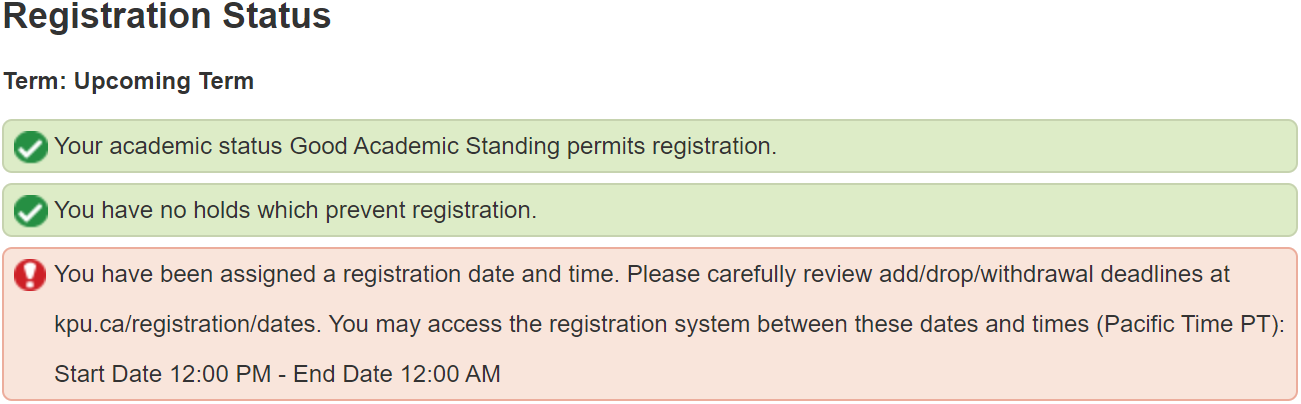This screenshot has height=404, width=1301.
Task: Select the "Term:" label text
Action: point(35,81)
